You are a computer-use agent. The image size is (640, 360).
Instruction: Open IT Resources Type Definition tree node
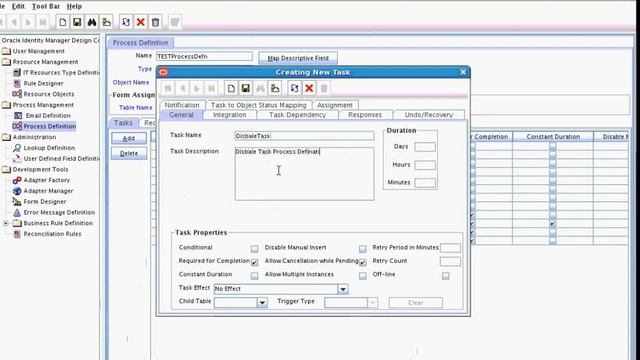[x=56, y=72]
